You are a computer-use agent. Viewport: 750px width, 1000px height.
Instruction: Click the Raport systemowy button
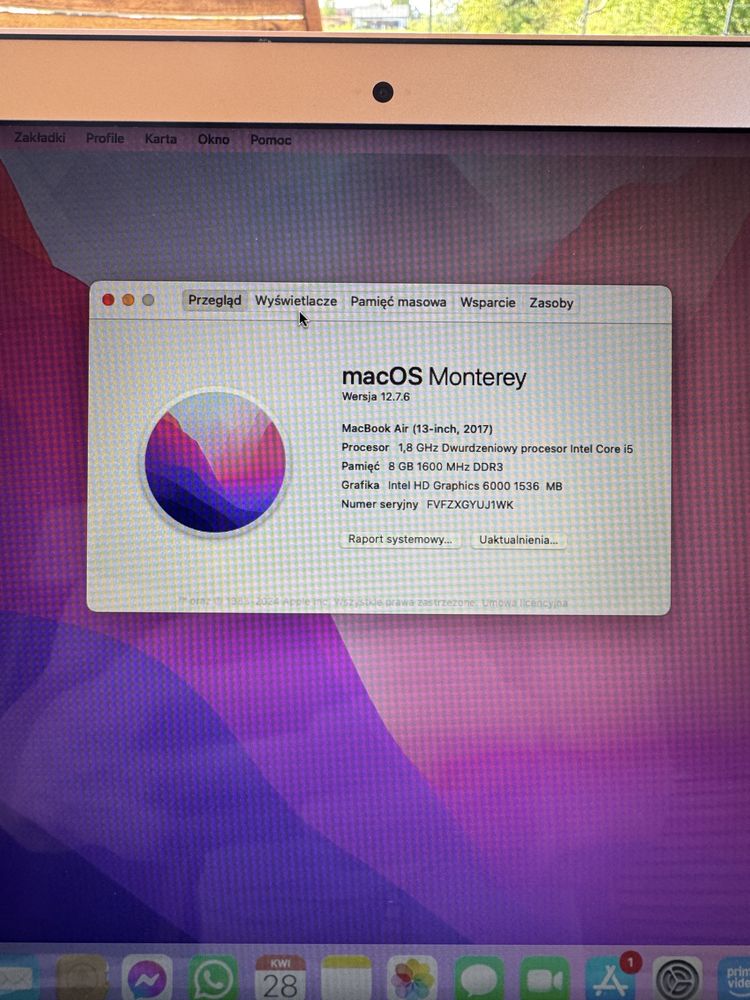pos(400,540)
